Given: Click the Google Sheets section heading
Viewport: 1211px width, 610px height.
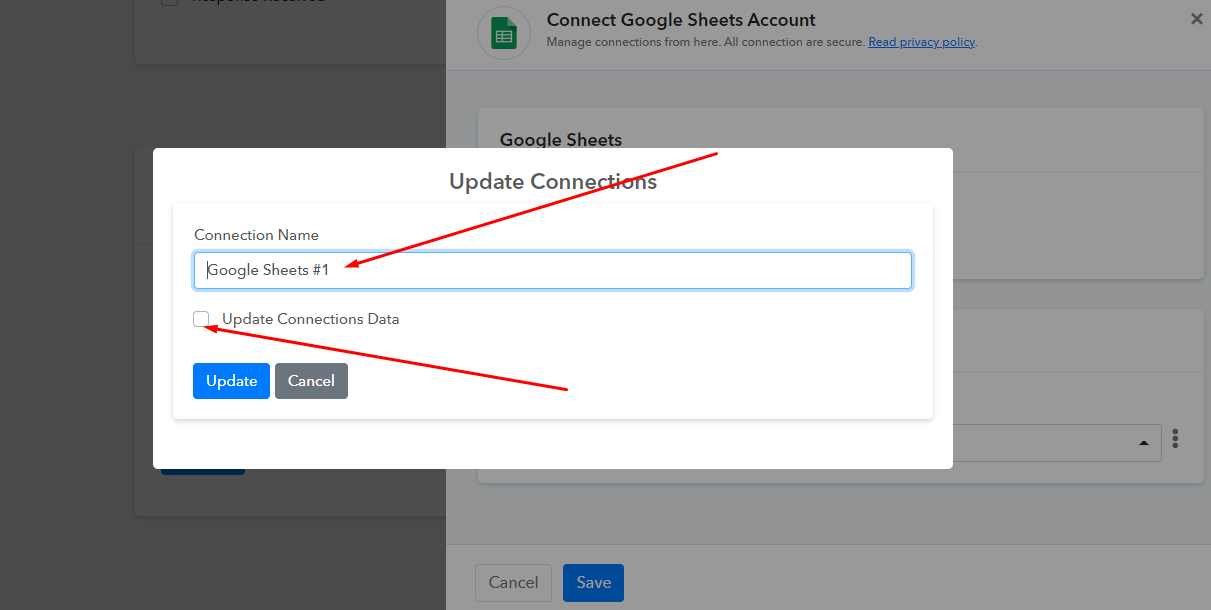Looking at the screenshot, I should pos(561,140).
